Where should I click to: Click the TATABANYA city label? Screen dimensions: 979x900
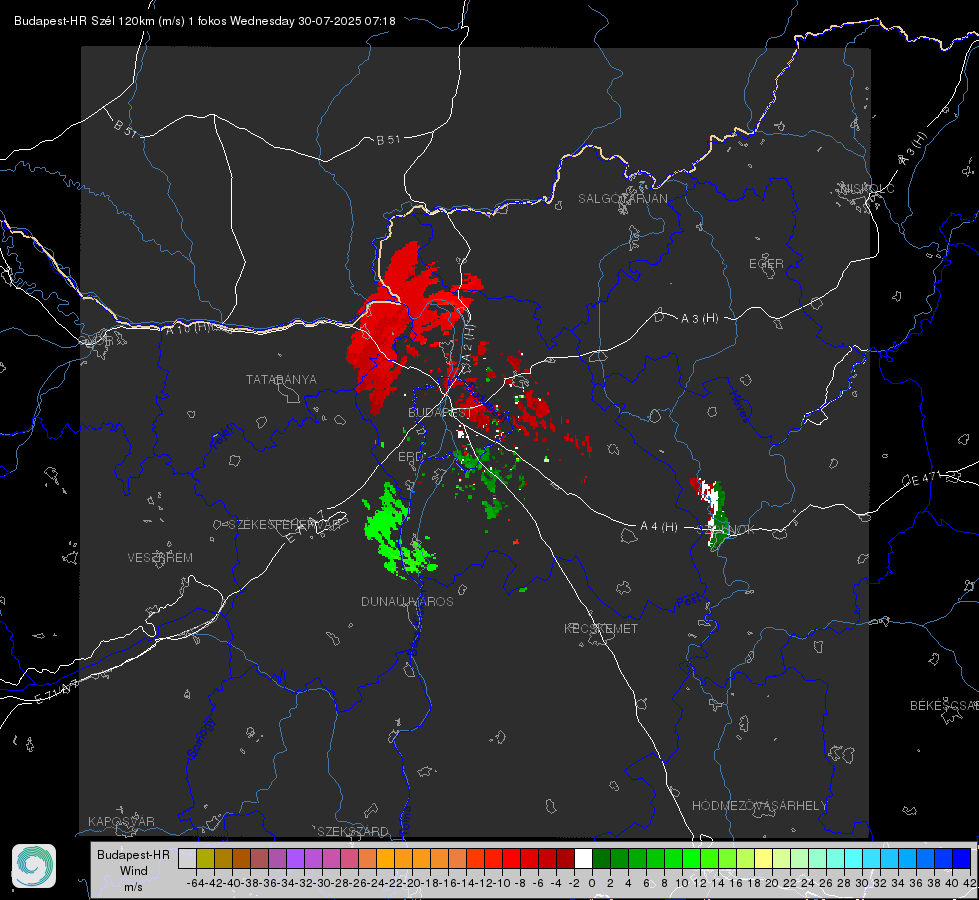[x=281, y=379]
